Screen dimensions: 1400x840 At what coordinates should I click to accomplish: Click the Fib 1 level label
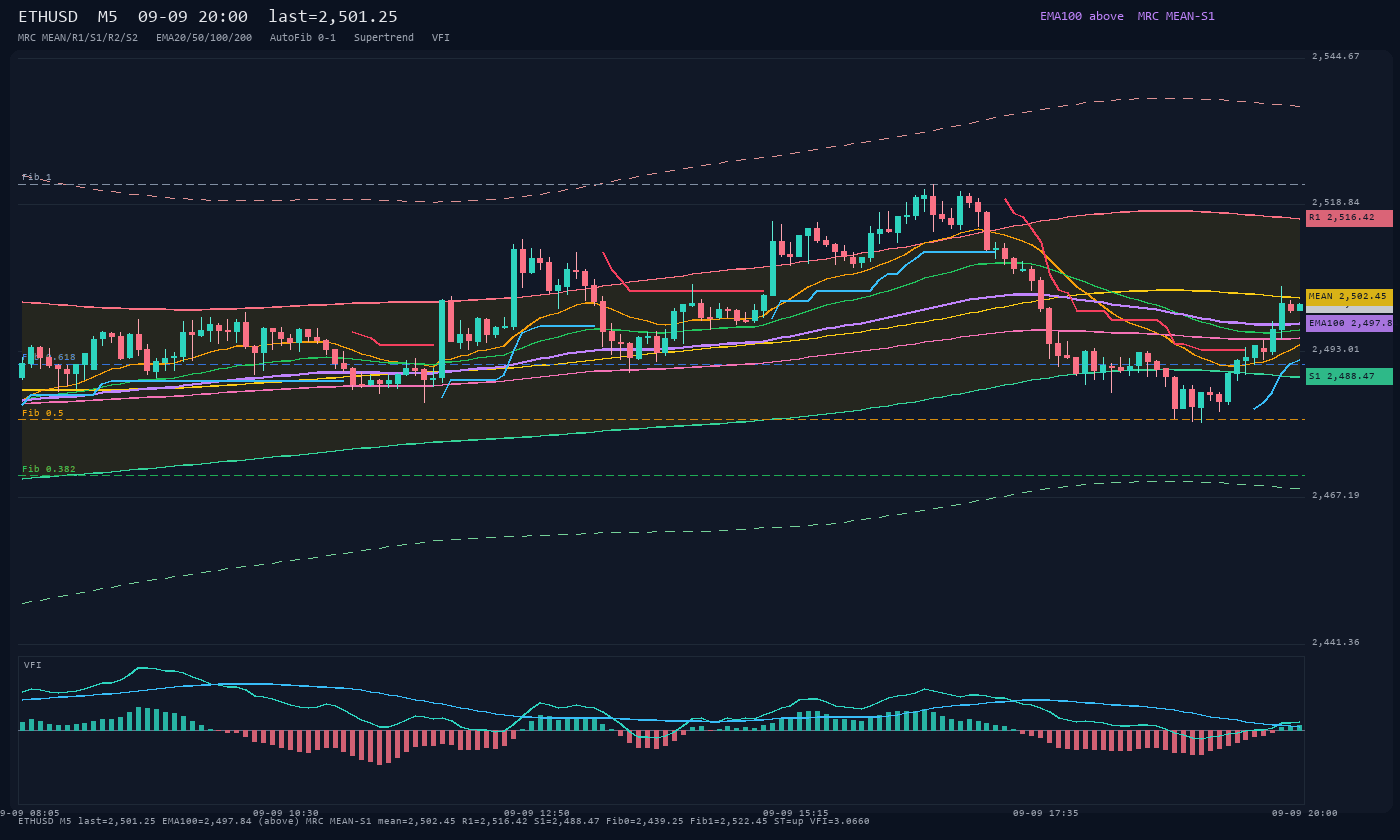click(37, 177)
